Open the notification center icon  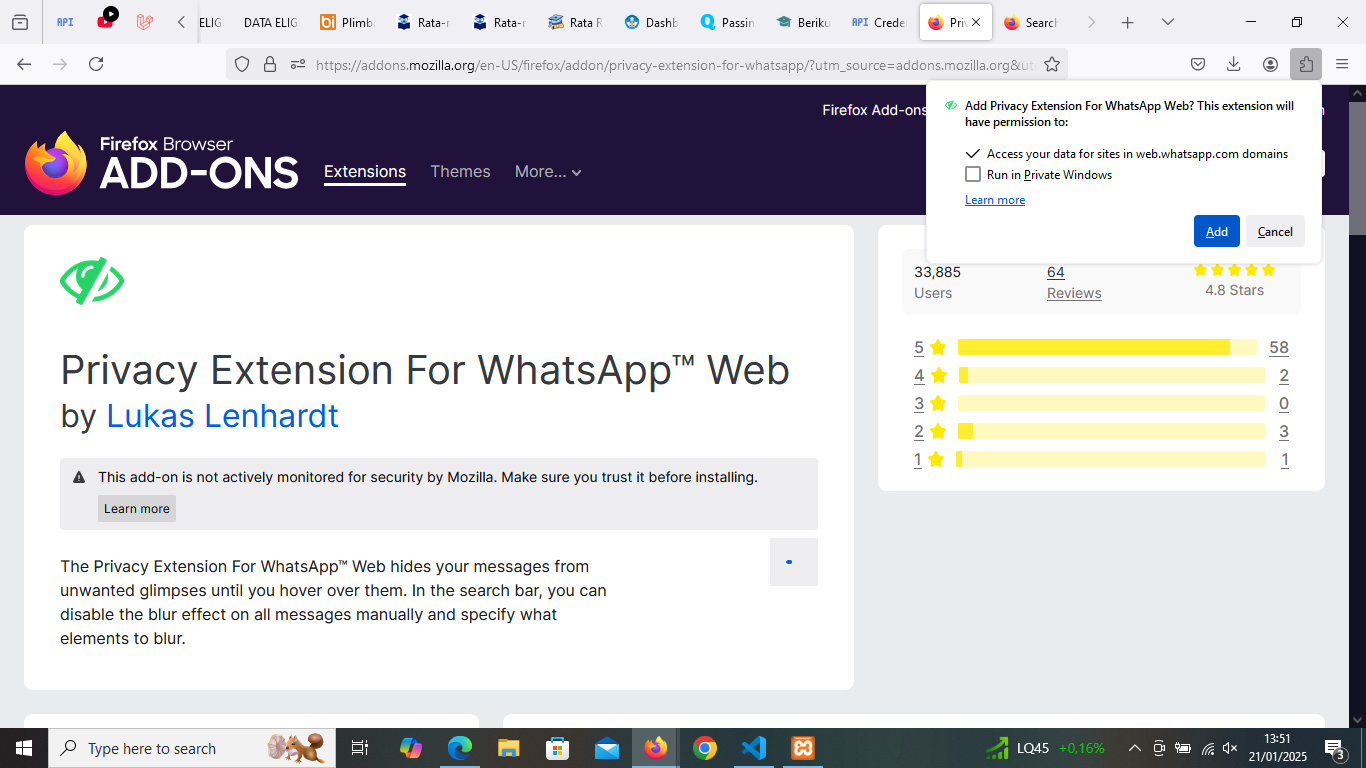pos(1335,748)
